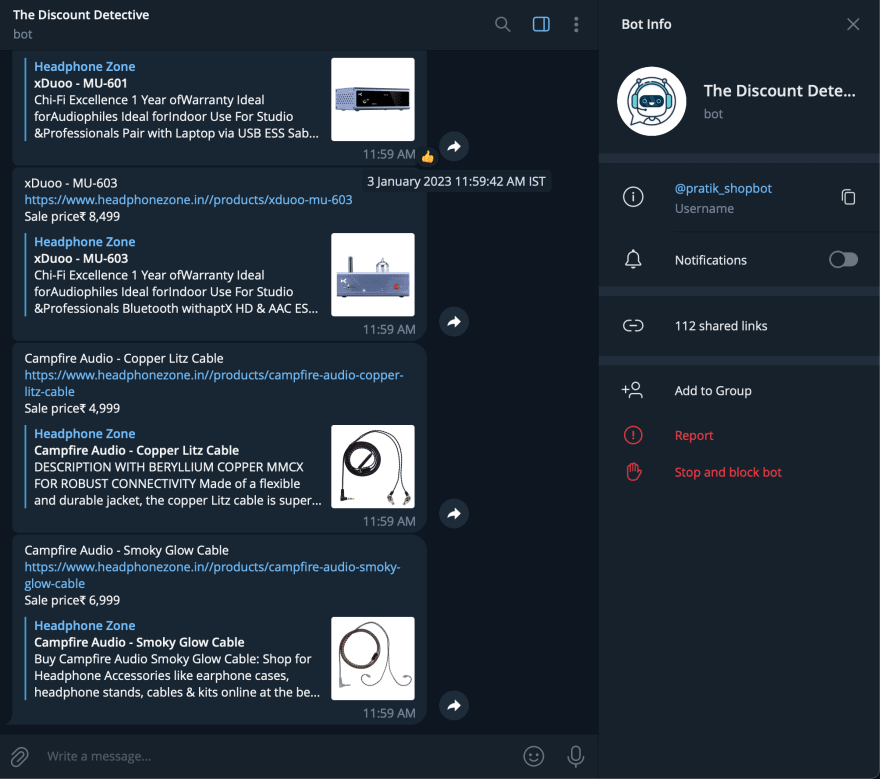
Task: Open the xduoo-mu-603 product link
Action: point(188,200)
